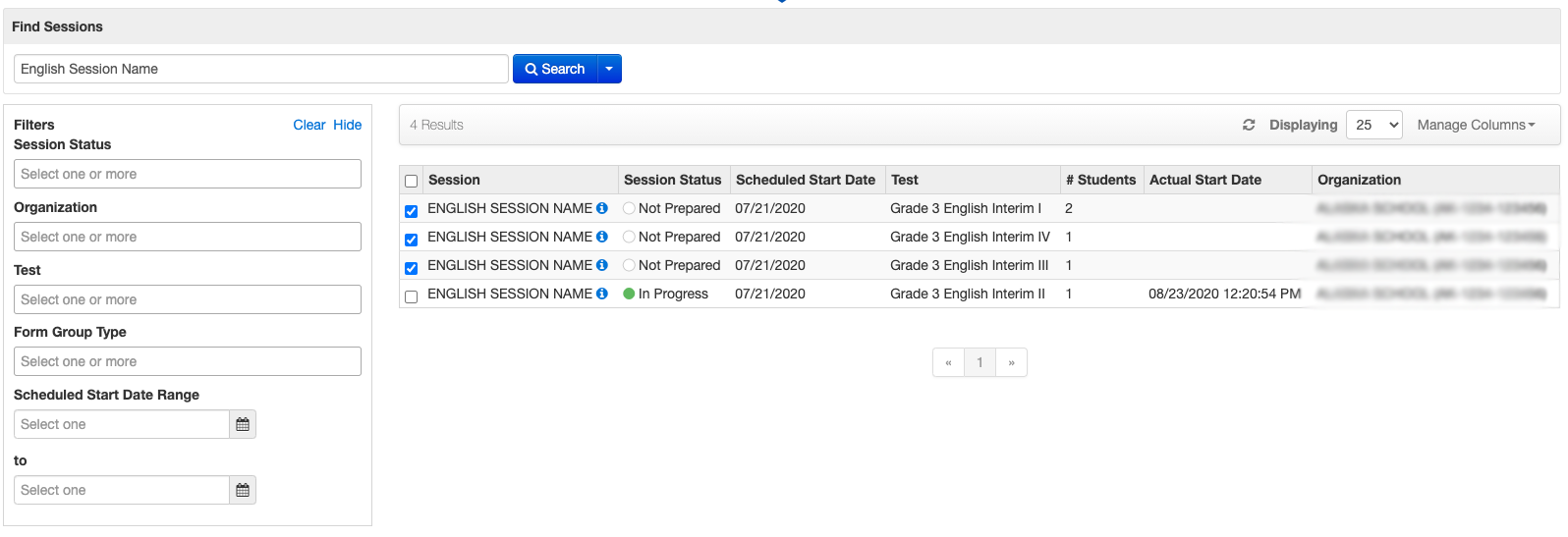Image resolution: width=1568 pixels, height=537 pixels.
Task: Hide the Filters panel
Action: [x=347, y=125]
